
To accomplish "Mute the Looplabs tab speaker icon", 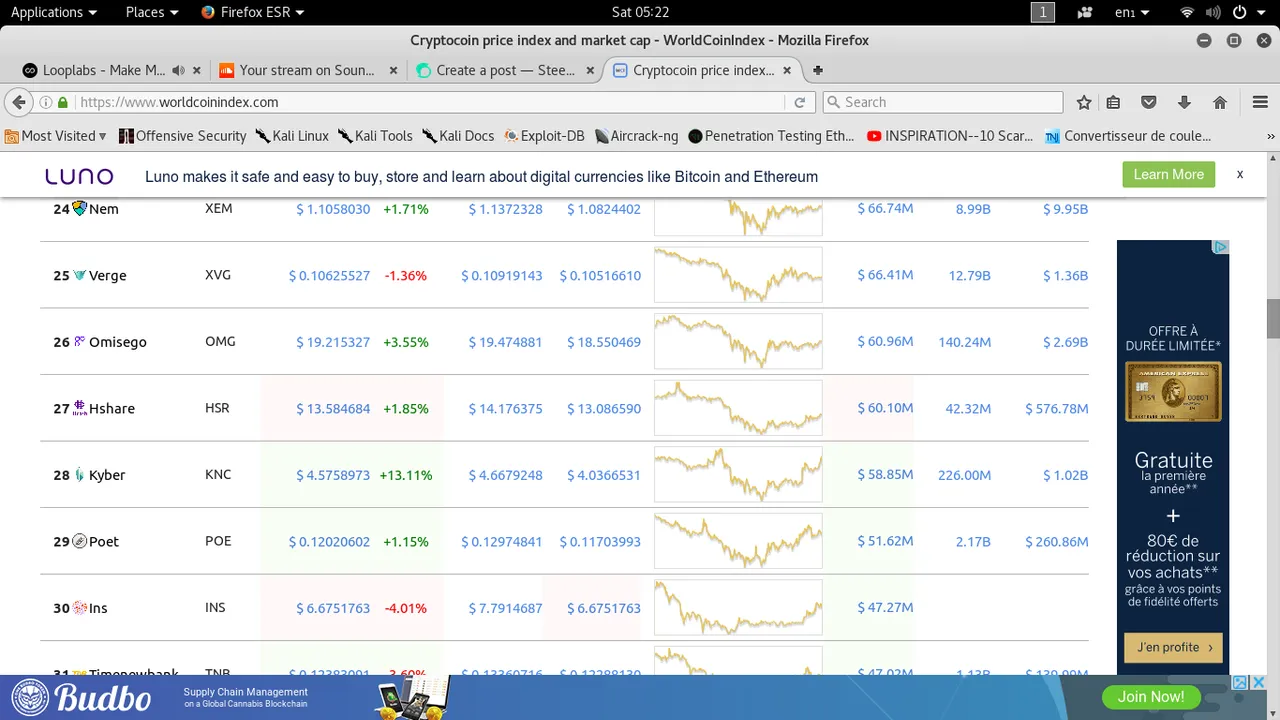I will [x=178, y=70].
